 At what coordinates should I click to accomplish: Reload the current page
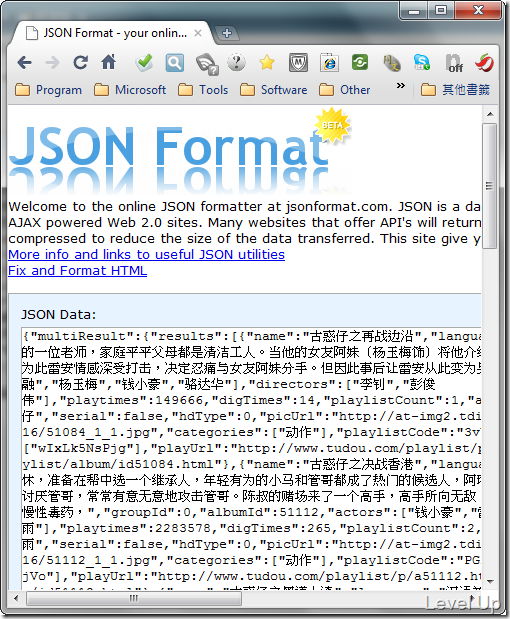point(81,62)
